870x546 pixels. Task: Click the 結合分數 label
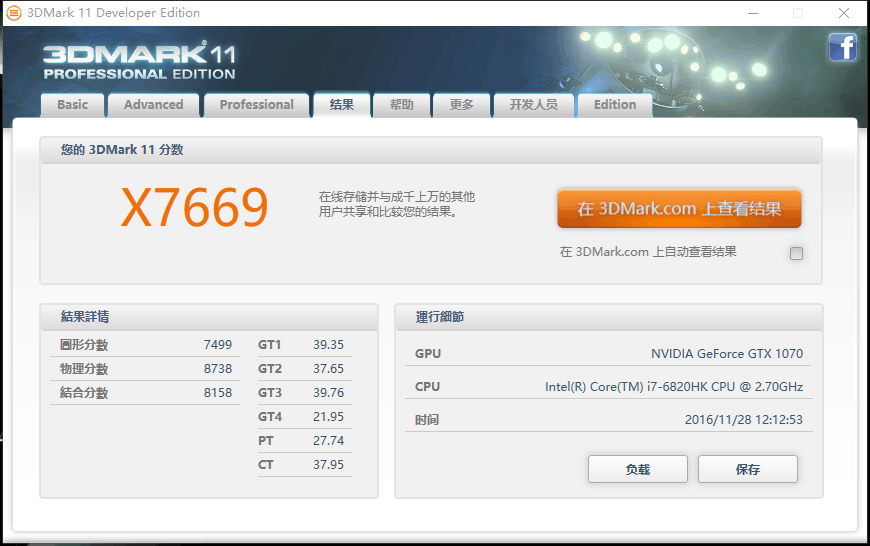coord(84,392)
